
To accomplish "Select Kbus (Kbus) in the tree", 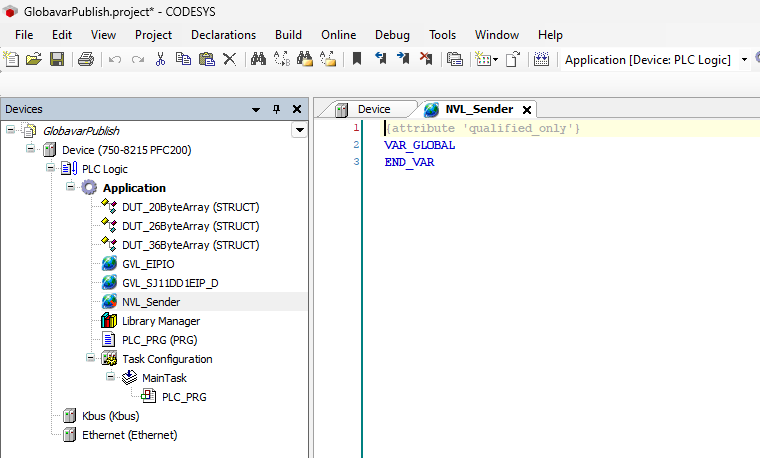I will click(x=111, y=416).
